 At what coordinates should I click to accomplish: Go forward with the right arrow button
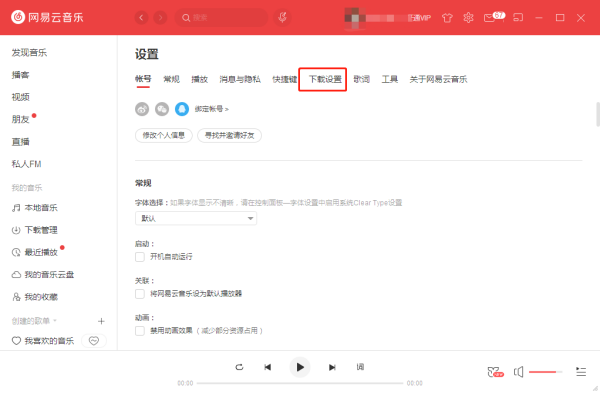(x=160, y=18)
